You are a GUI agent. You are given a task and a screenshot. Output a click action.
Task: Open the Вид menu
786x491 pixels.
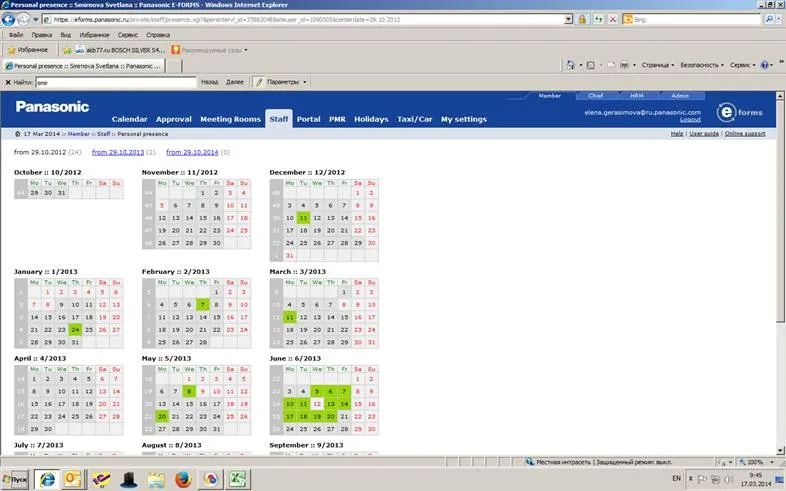point(66,35)
